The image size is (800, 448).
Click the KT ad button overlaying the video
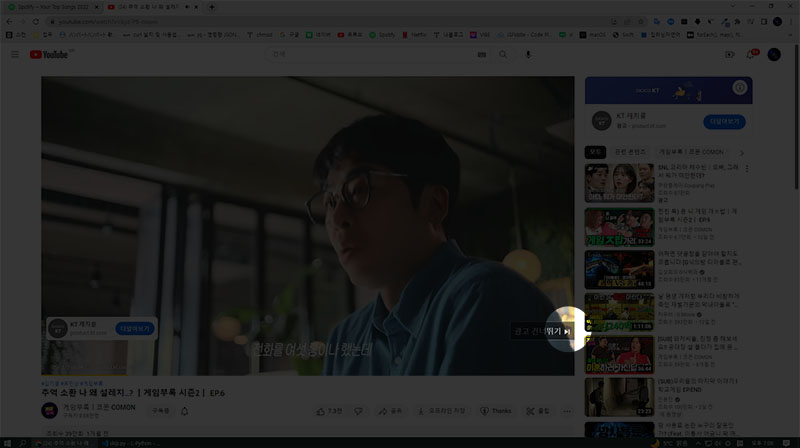point(135,329)
